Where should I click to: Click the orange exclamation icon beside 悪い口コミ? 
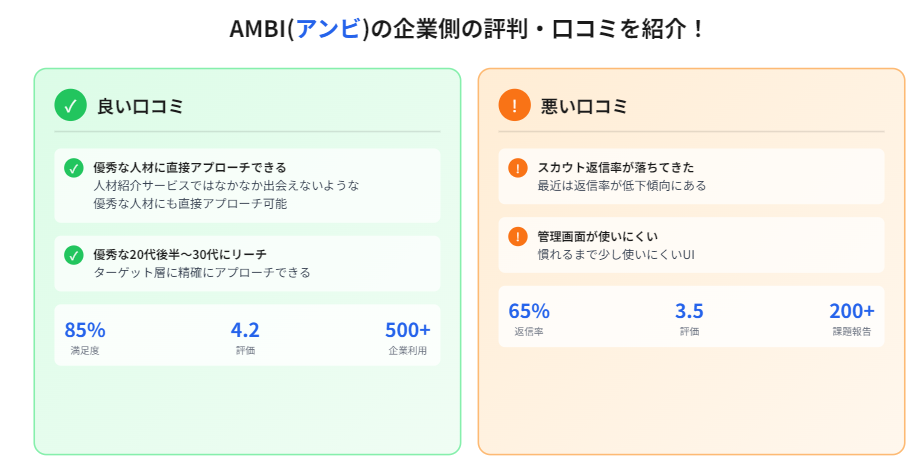(x=514, y=105)
